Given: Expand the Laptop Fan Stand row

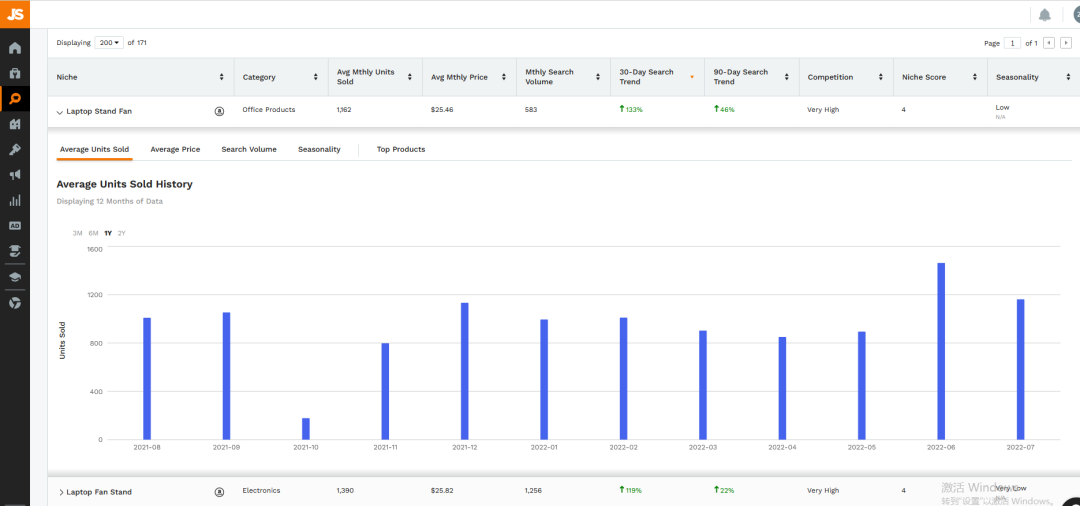Looking at the screenshot, I should point(61,492).
